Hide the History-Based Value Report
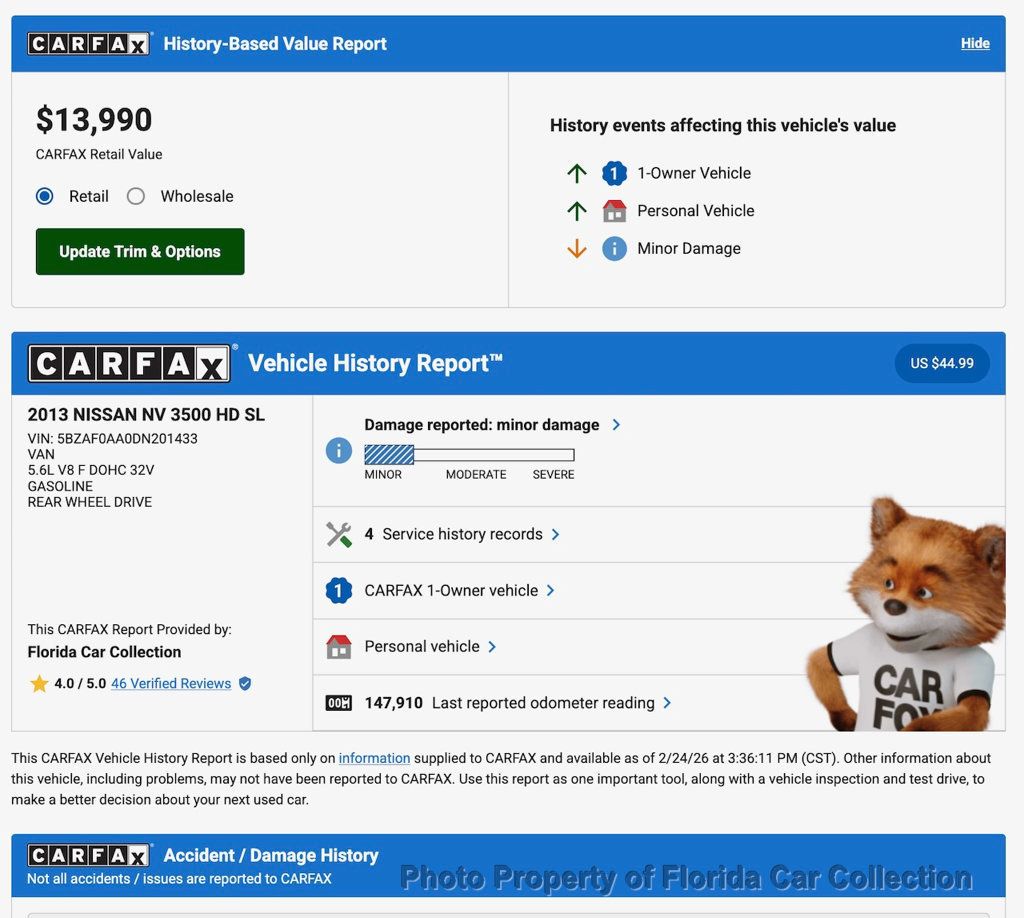Screen dimensions: 1024x918 (x=975, y=43)
